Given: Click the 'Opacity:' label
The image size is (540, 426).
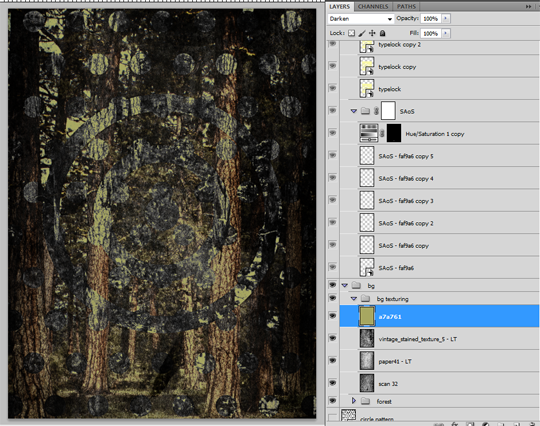Looking at the screenshot, I should (407, 18).
